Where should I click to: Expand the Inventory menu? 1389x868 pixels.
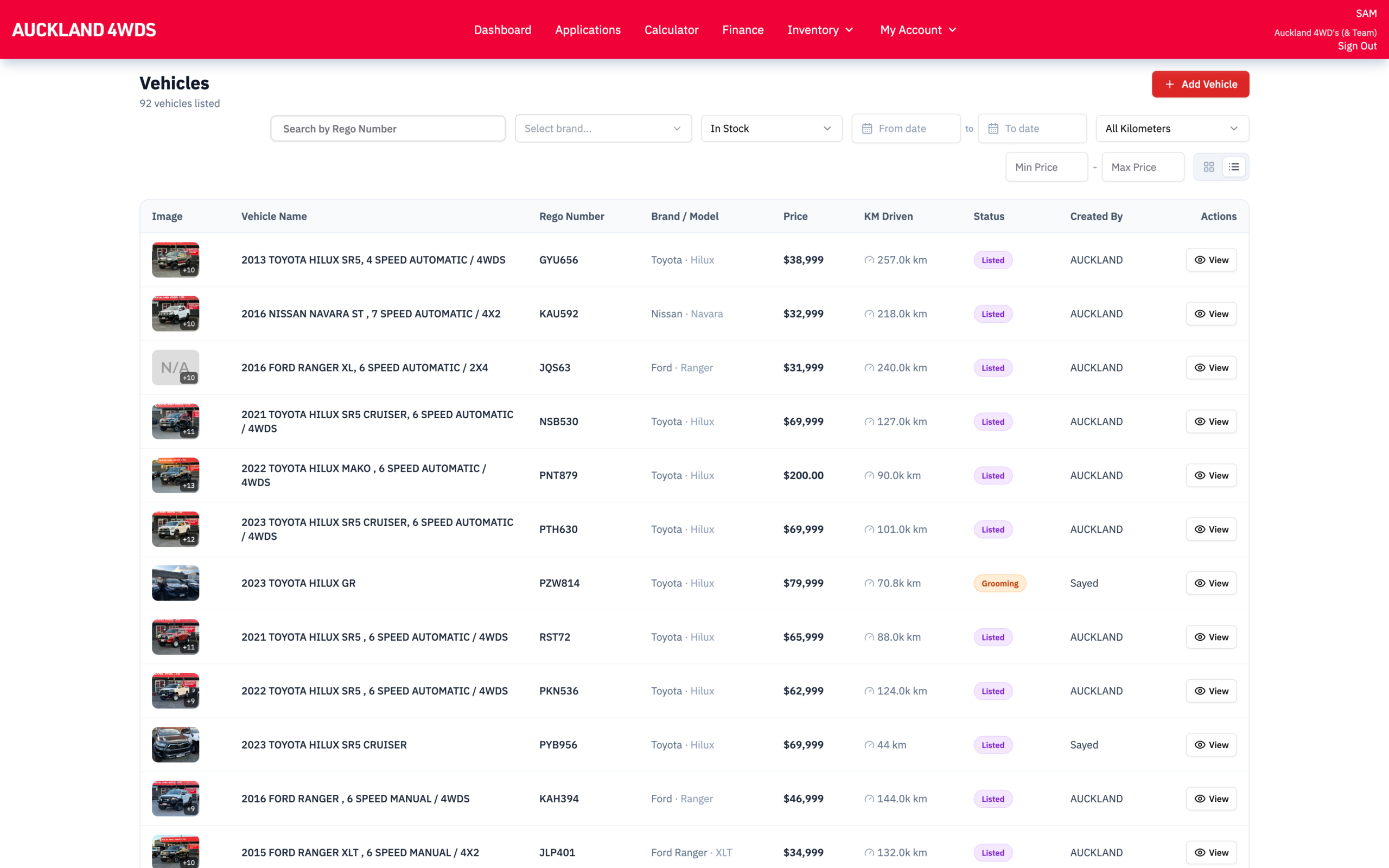820,30
